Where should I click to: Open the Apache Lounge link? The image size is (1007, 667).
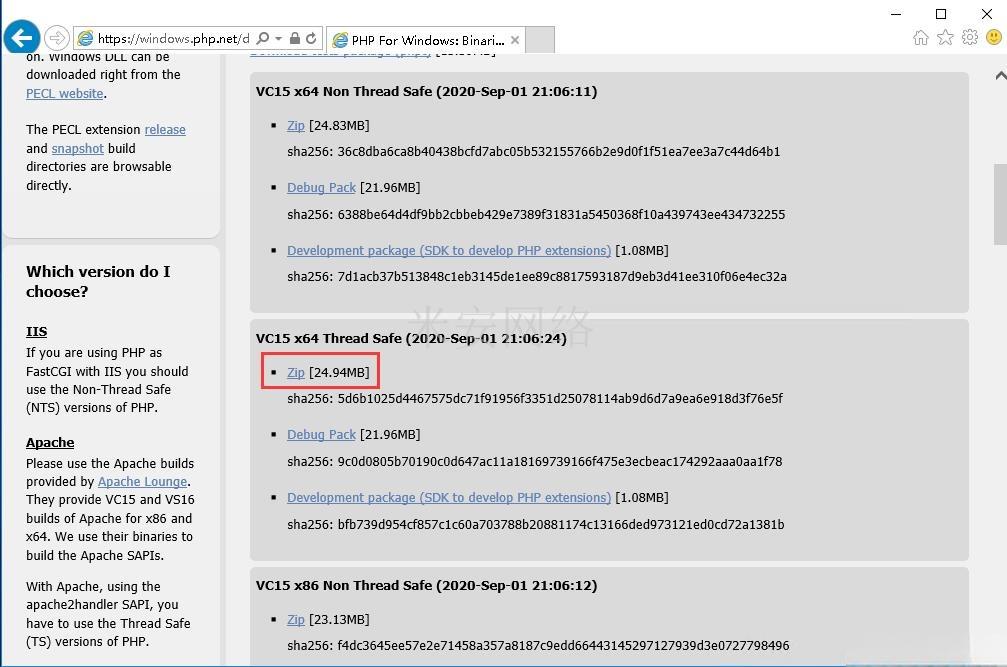[143, 481]
